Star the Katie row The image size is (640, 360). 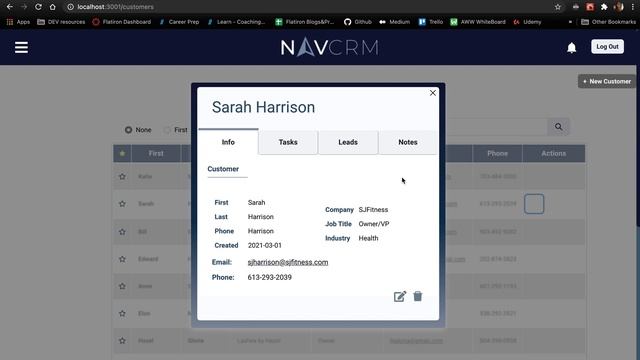pos(122,176)
